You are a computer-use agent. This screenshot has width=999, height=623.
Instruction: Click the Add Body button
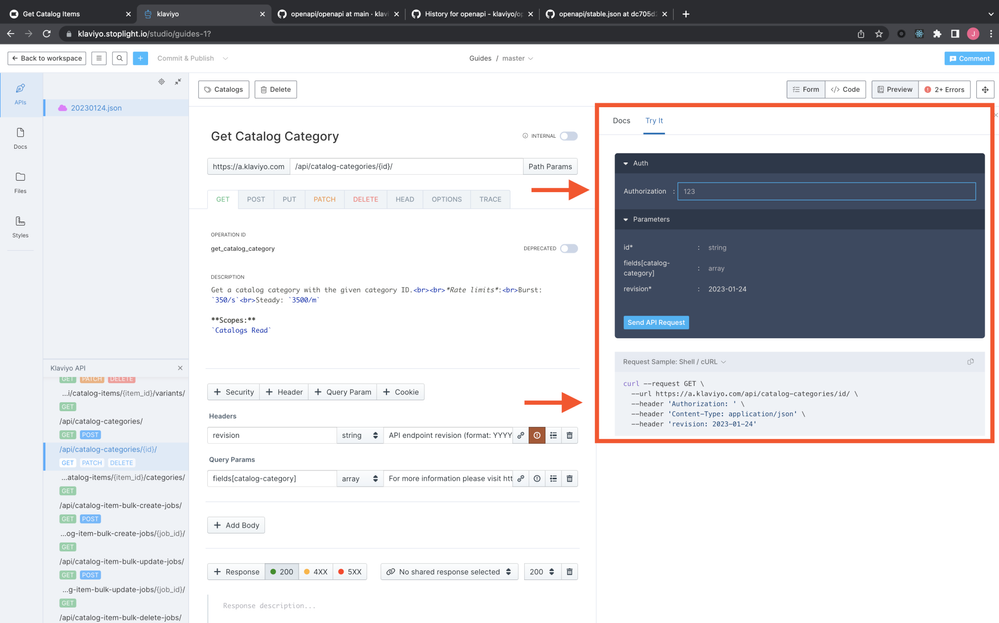pos(236,525)
